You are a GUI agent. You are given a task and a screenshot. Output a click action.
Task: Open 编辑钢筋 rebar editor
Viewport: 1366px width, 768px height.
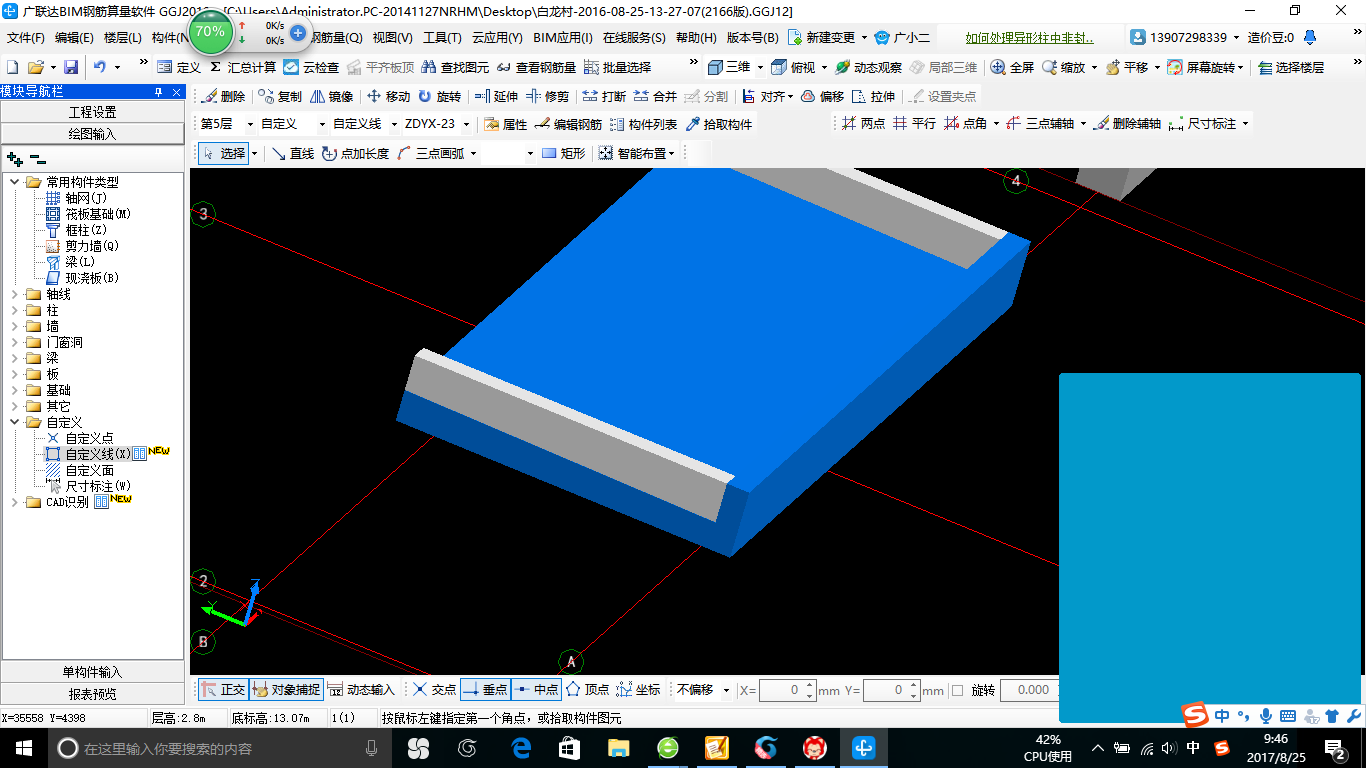point(568,124)
